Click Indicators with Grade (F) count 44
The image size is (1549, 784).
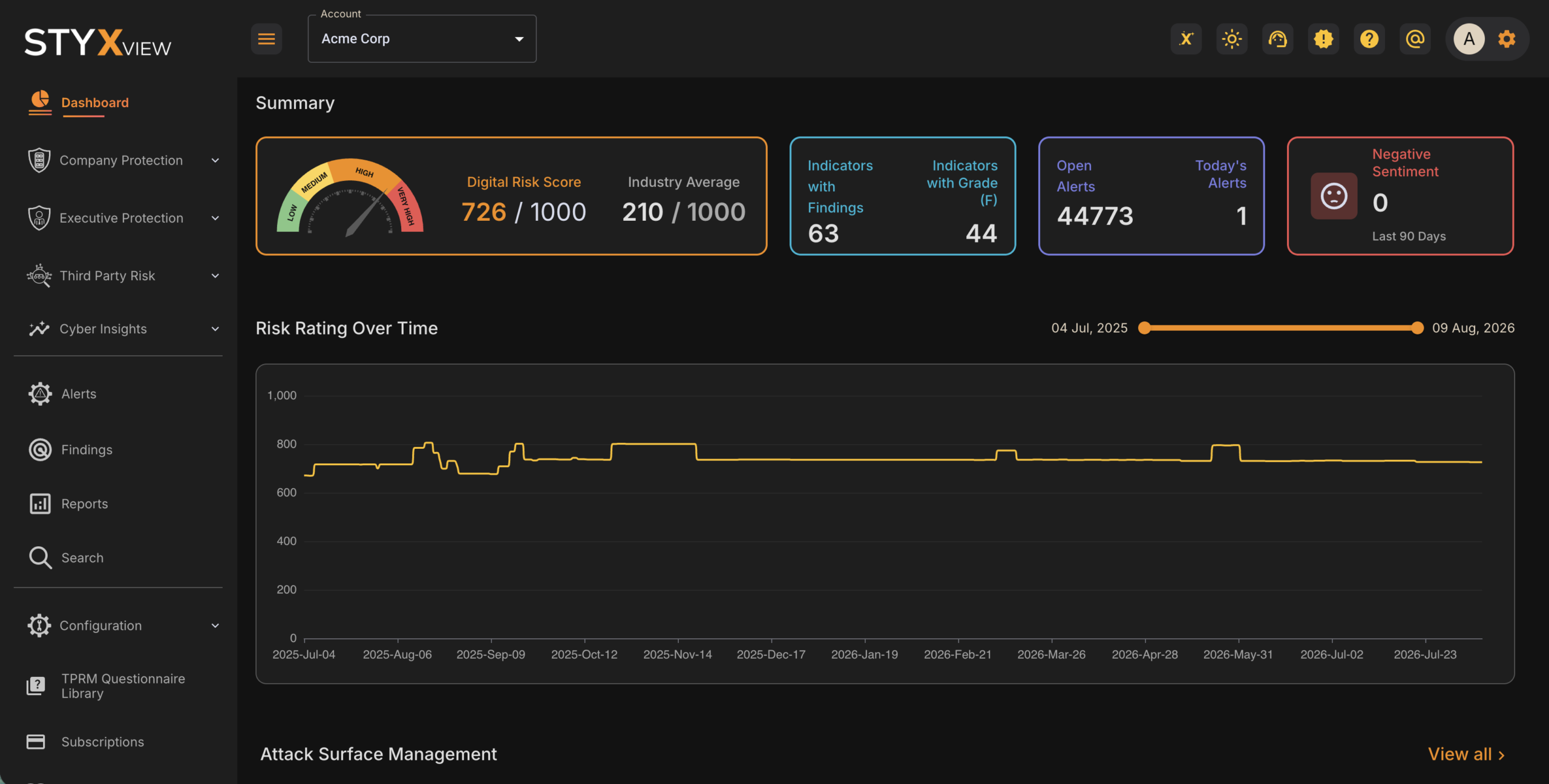(x=981, y=234)
